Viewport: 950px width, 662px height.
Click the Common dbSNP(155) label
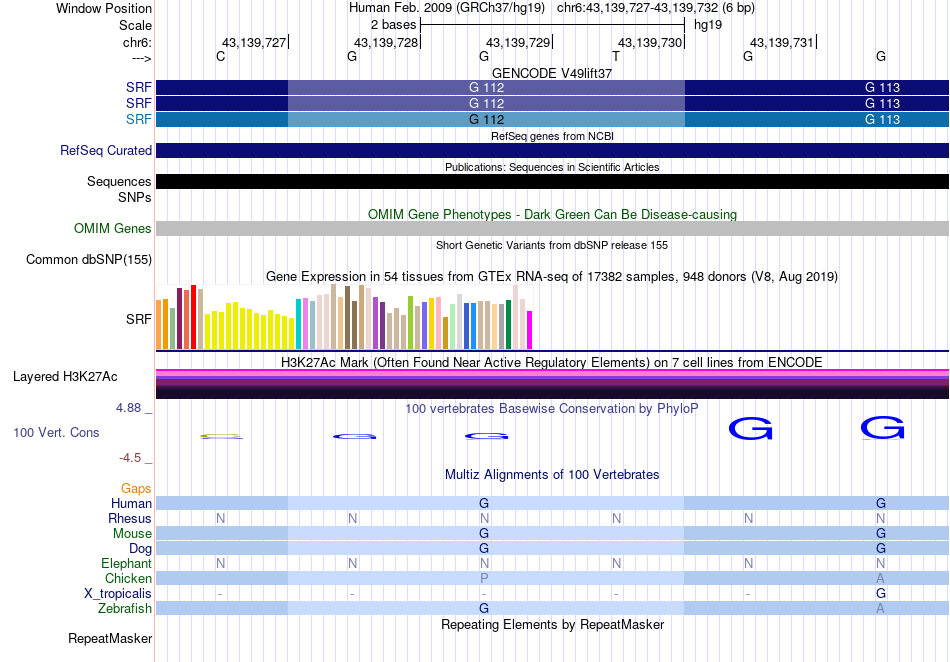coord(89,259)
